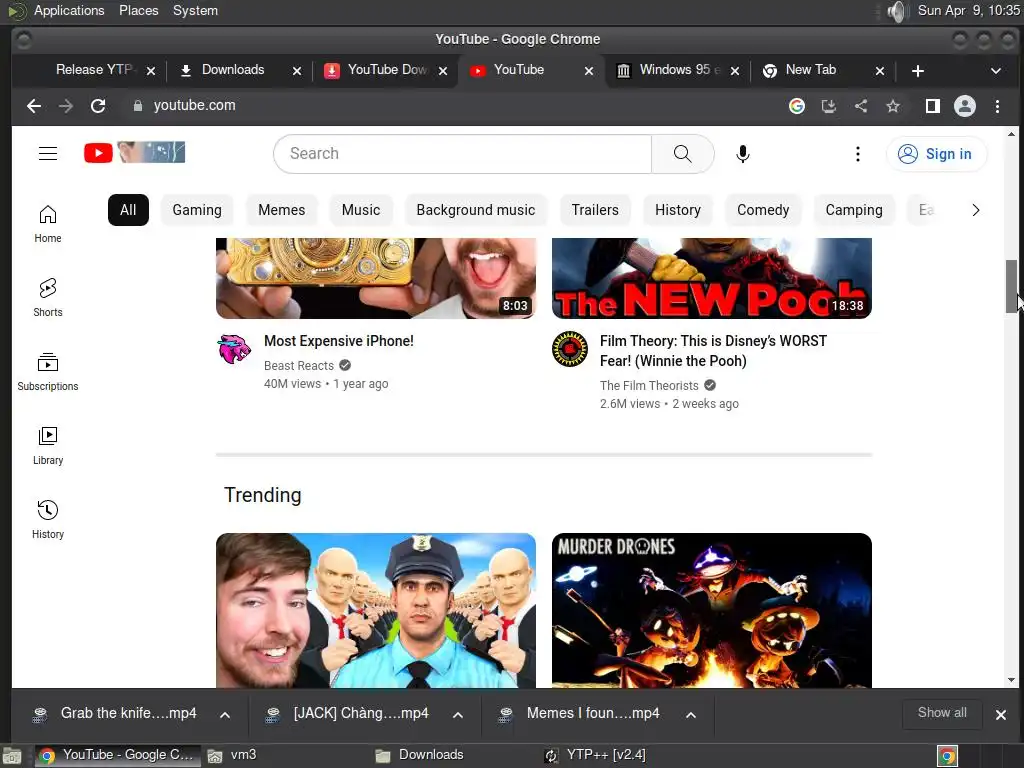
Task: Open the System menu
Action: [195, 10]
